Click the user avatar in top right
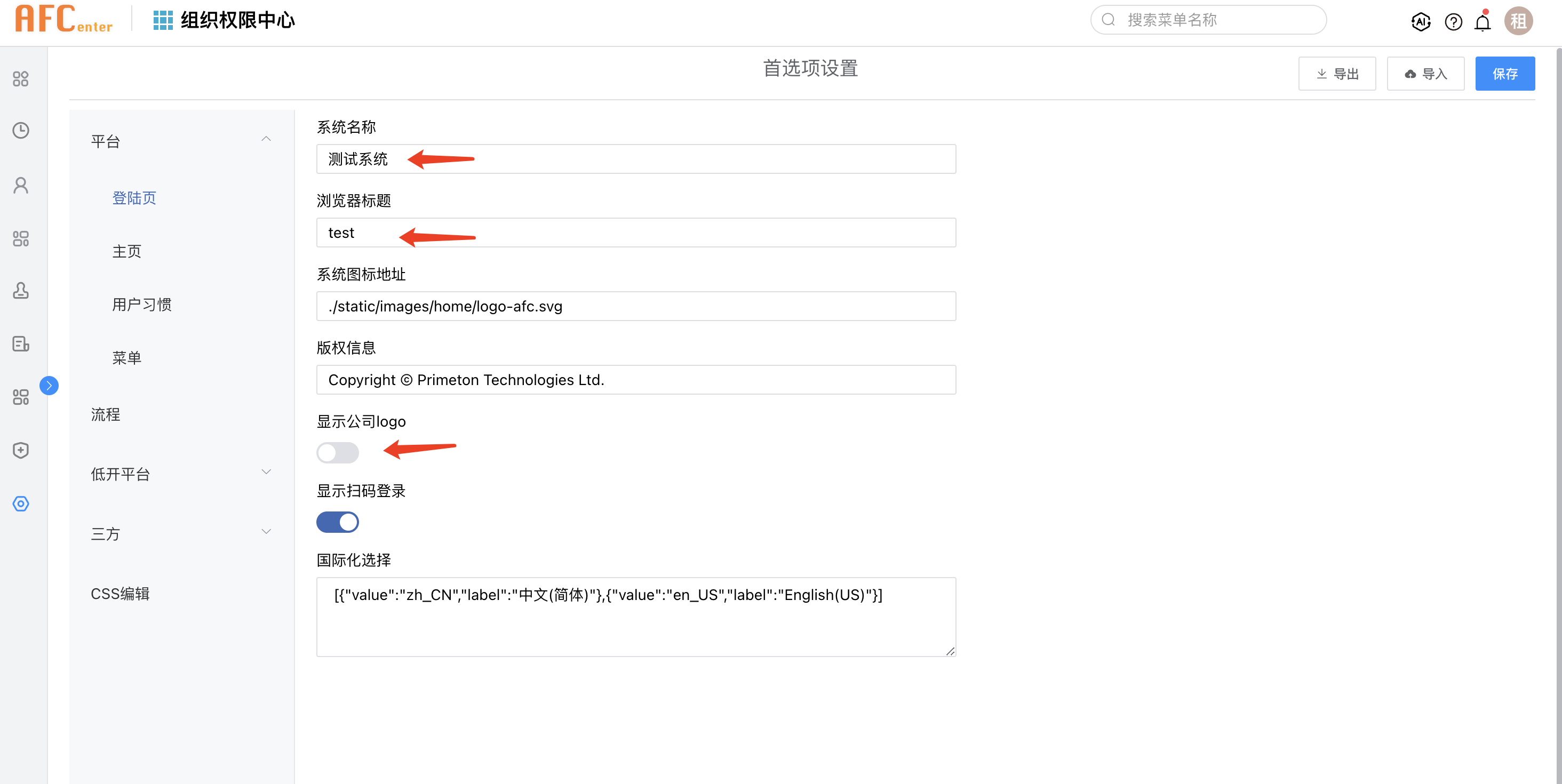This screenshot has width=1562, height=784. (x=1518, y=21)
